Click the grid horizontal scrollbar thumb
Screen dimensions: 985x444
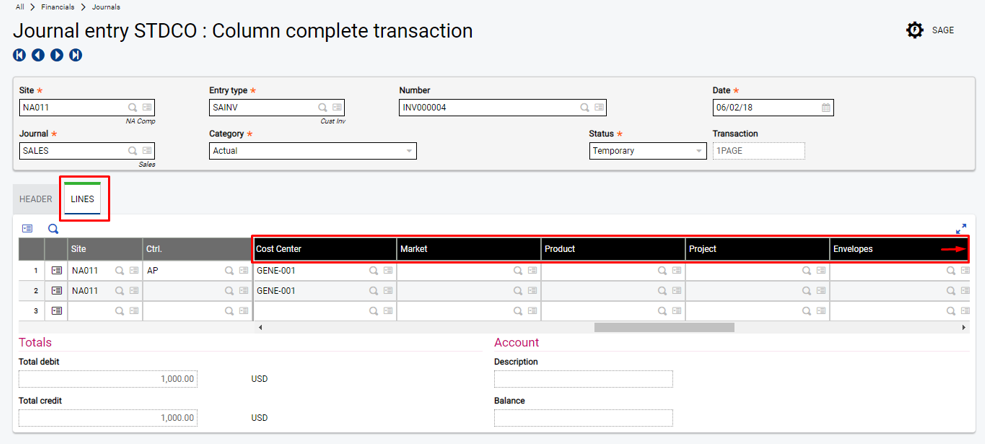664,327
